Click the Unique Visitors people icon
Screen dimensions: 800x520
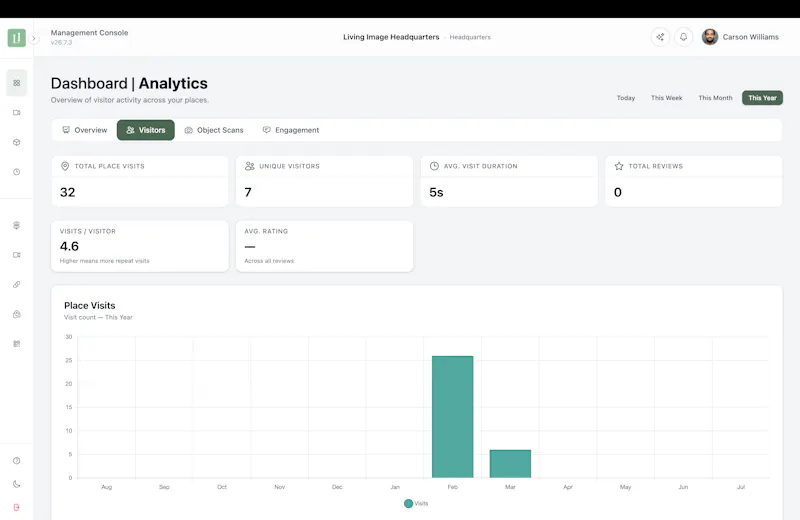pos(249,166)
